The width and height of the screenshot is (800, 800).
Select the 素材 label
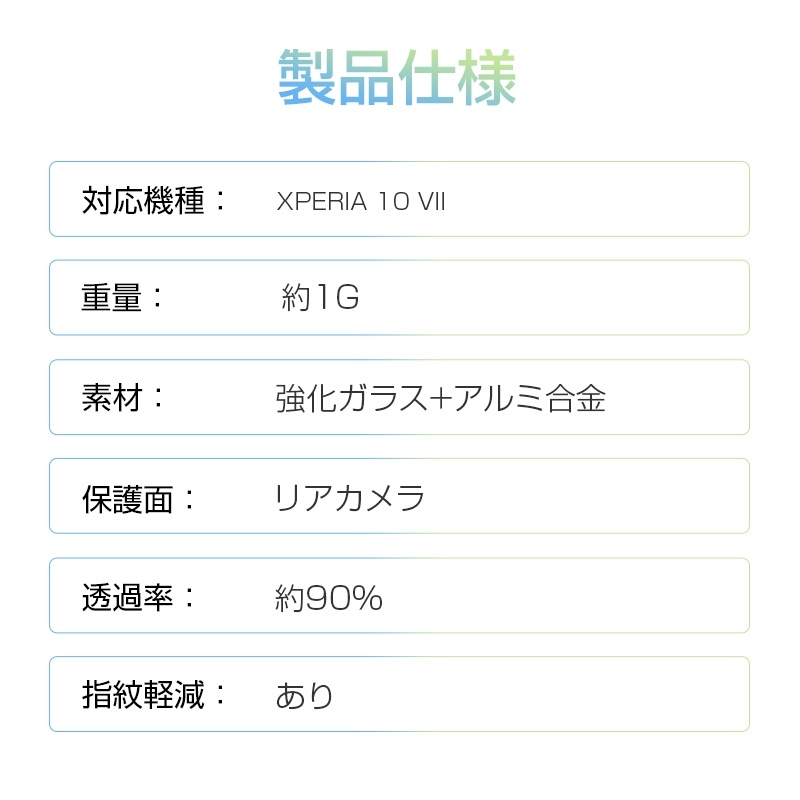click(x=113, y=397)
